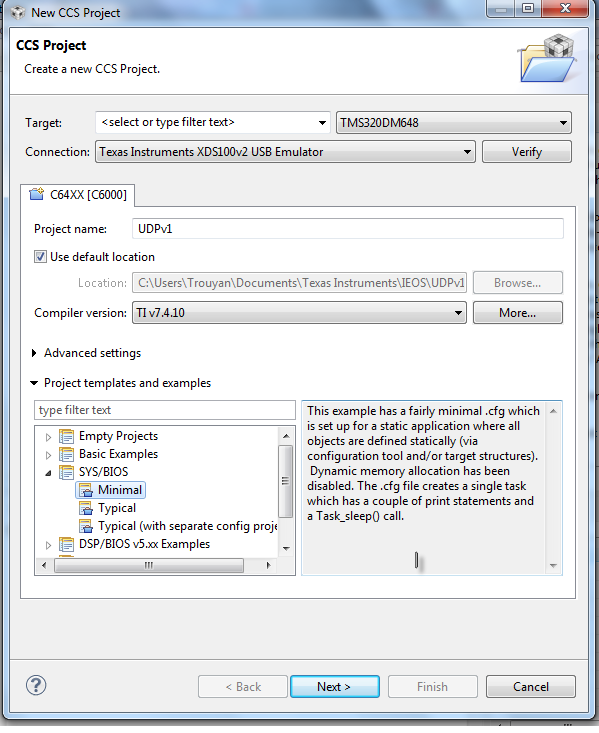Click 'Create a new CCS Project.' text

tap(92, 69)
